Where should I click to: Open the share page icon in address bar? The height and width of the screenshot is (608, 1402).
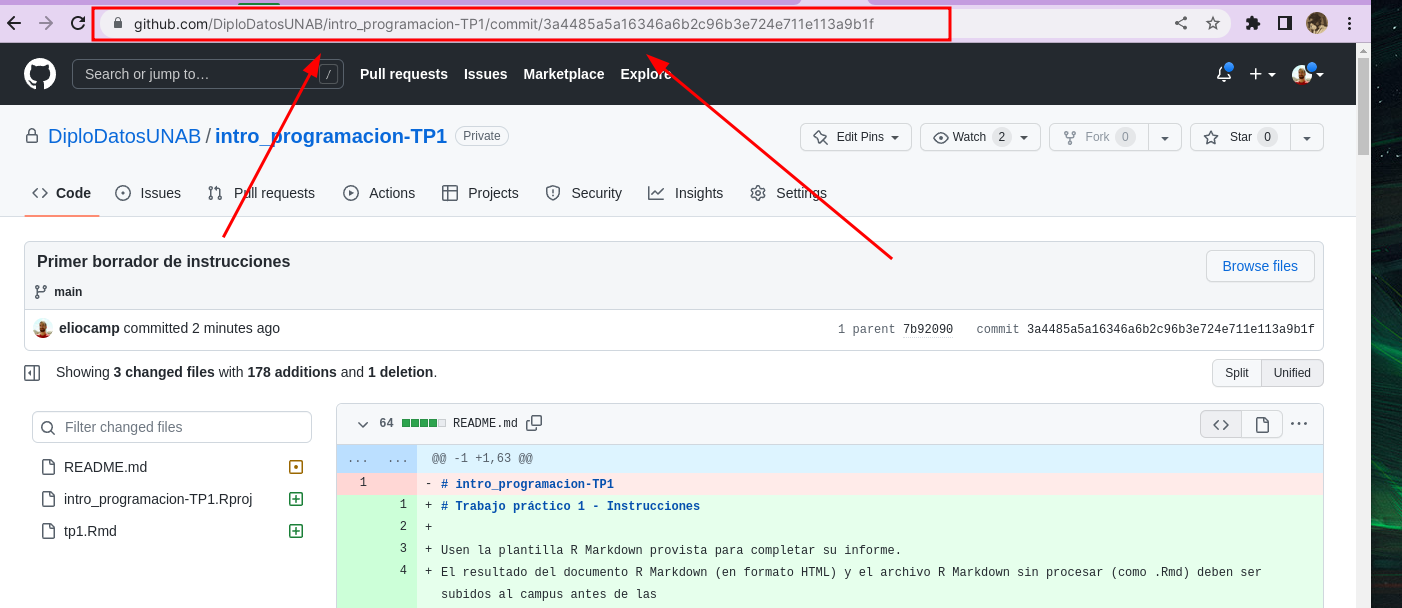(1181, 23)
